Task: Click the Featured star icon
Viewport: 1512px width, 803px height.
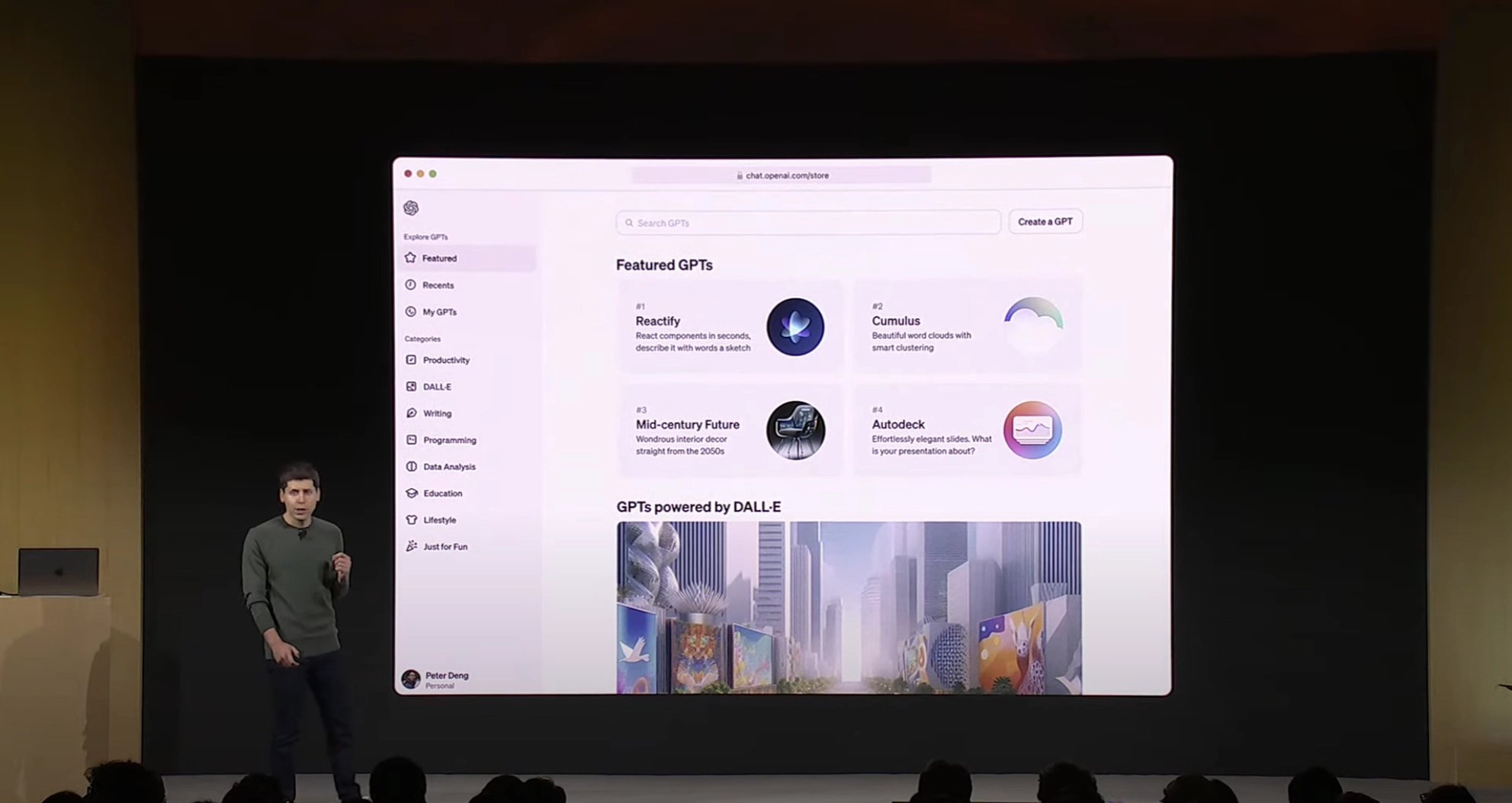Action: [x=411, y=258]
